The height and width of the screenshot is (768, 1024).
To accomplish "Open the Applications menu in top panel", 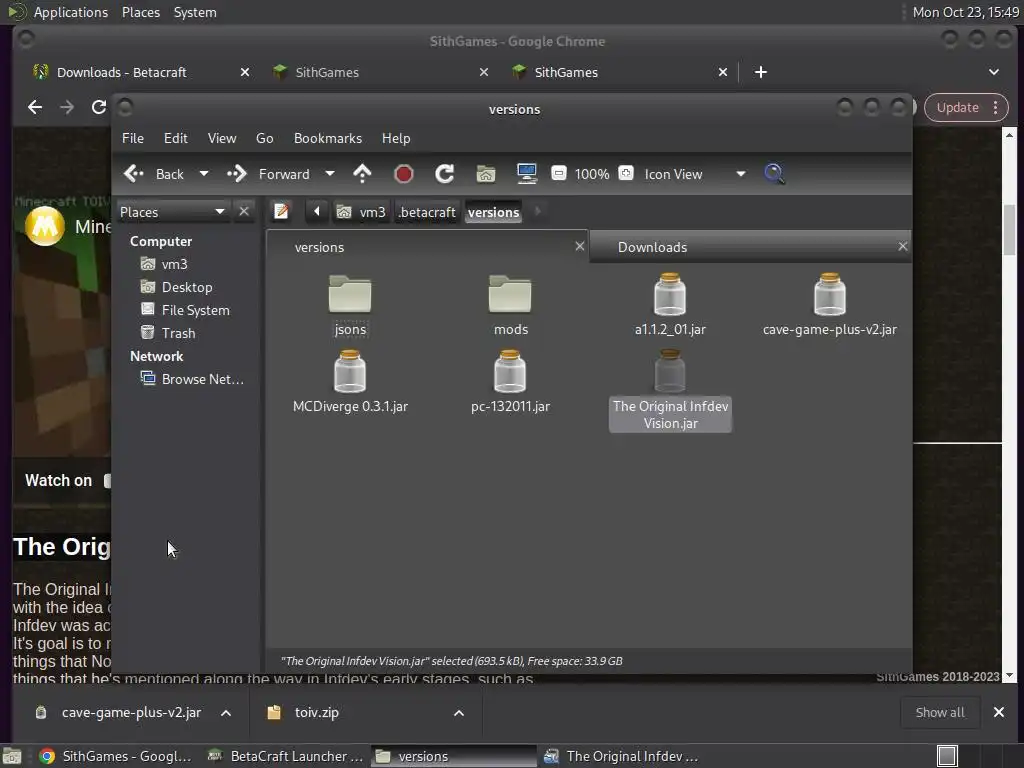I will point(71,12).
